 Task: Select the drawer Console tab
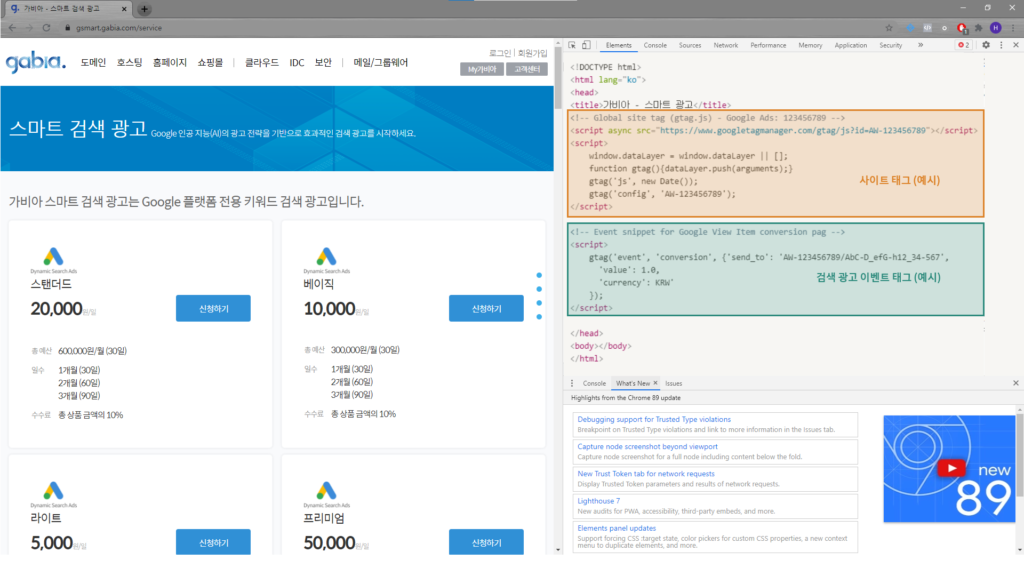click(594, 383)
